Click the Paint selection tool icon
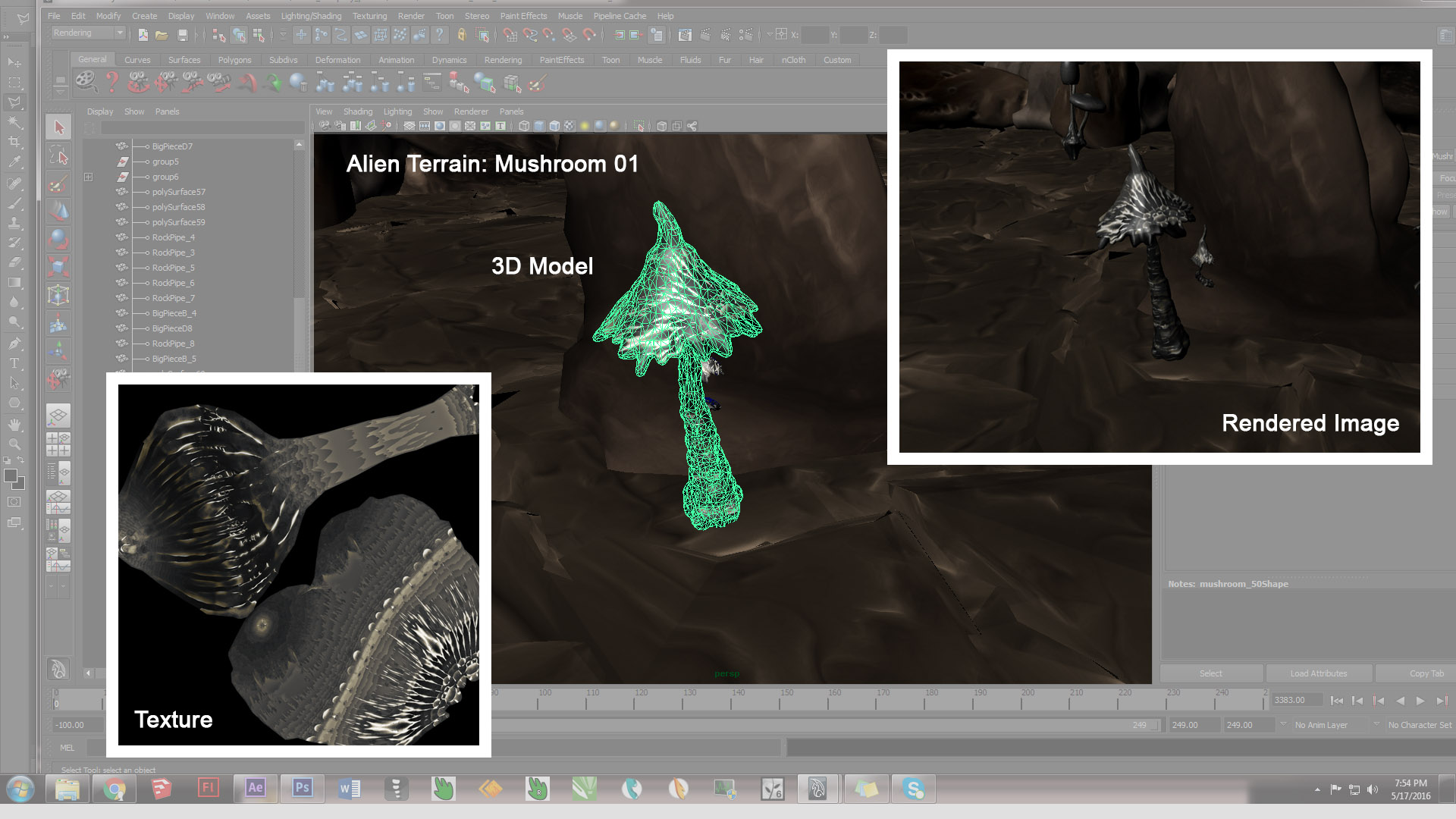This screenshot has height=819, width=1456. 59,184
